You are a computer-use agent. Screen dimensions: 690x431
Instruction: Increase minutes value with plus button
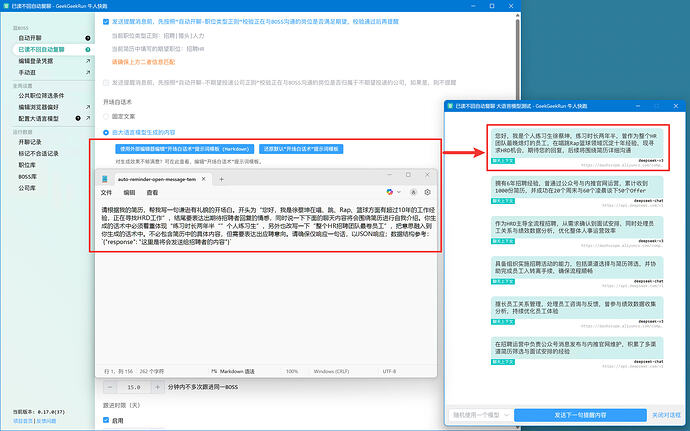(157, 387)
